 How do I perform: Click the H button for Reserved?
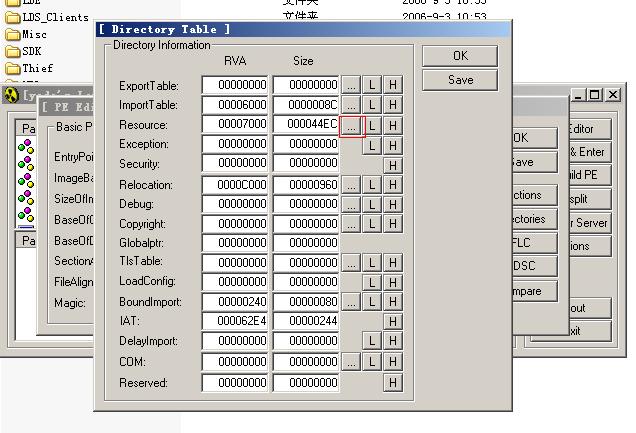pos(393,382)
